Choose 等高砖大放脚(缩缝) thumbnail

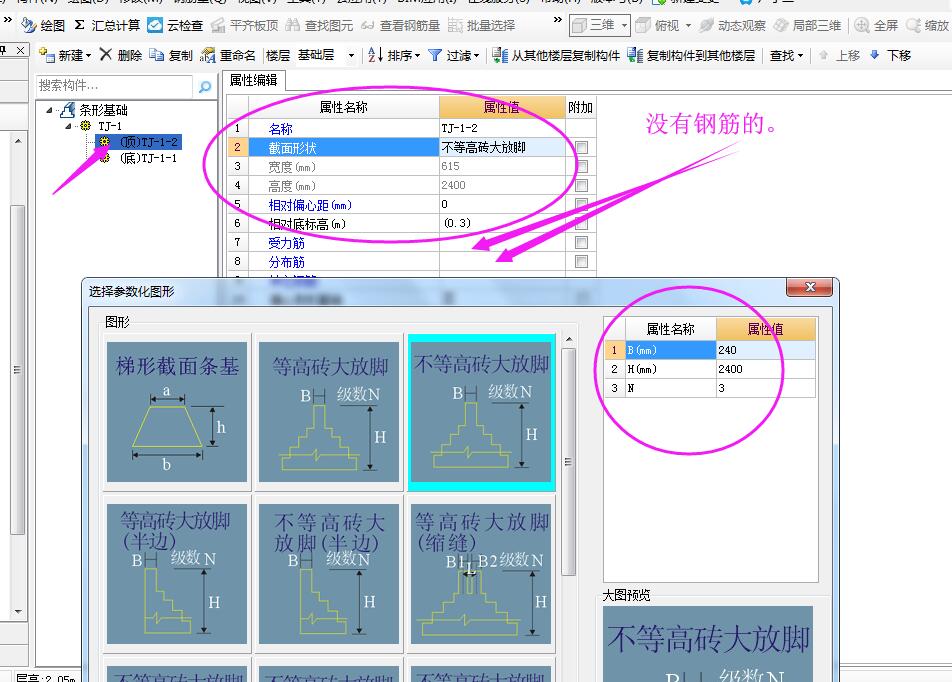[481, 573]
